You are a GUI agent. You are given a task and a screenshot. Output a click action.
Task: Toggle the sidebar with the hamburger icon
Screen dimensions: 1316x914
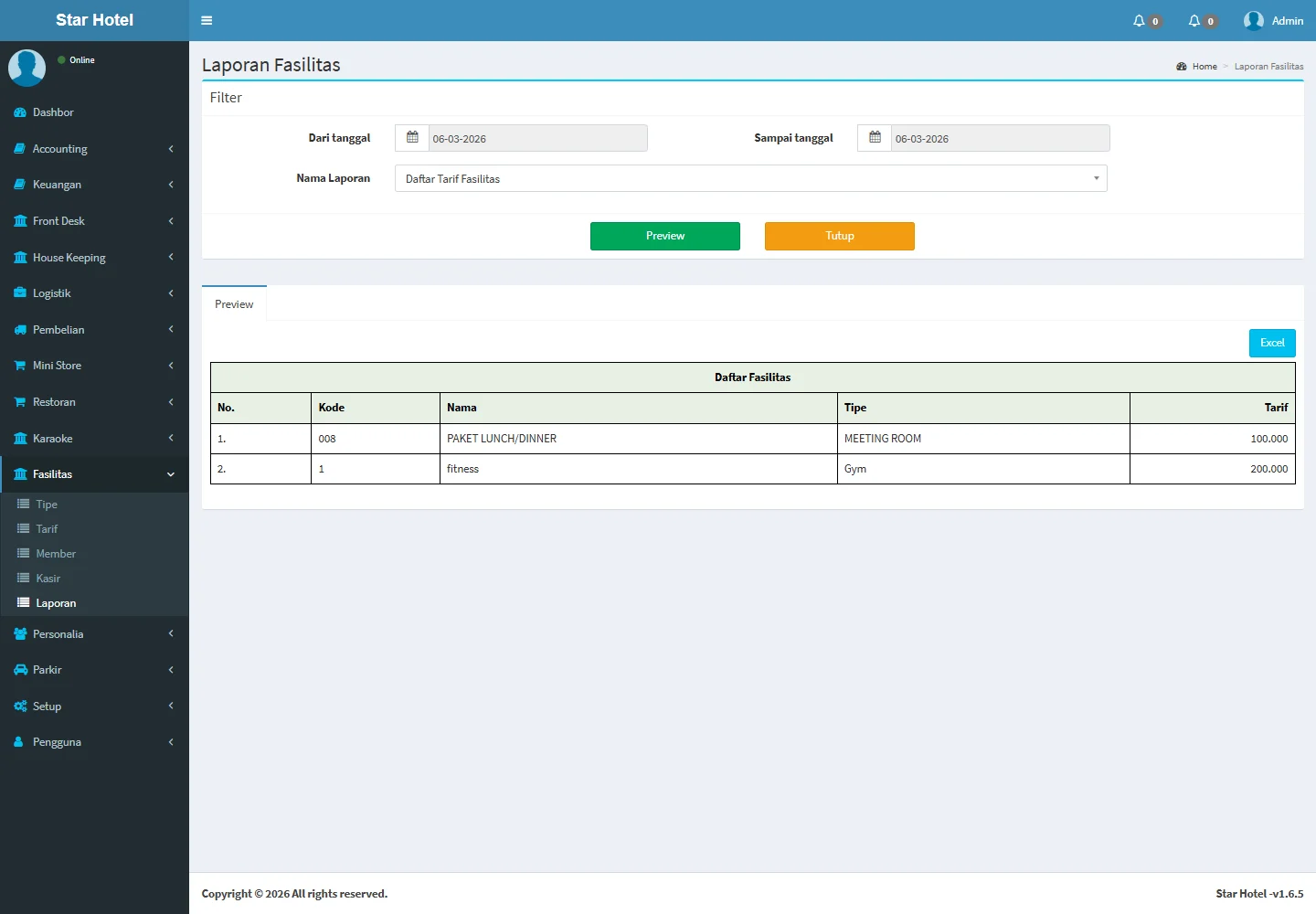[207, 20]
